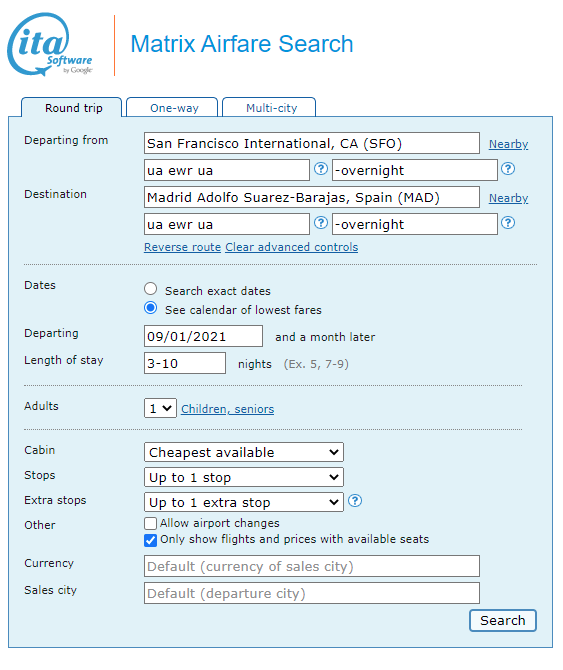Switch to the One-way tab
This screenshot has height=670, width=563.
point(172,108)
